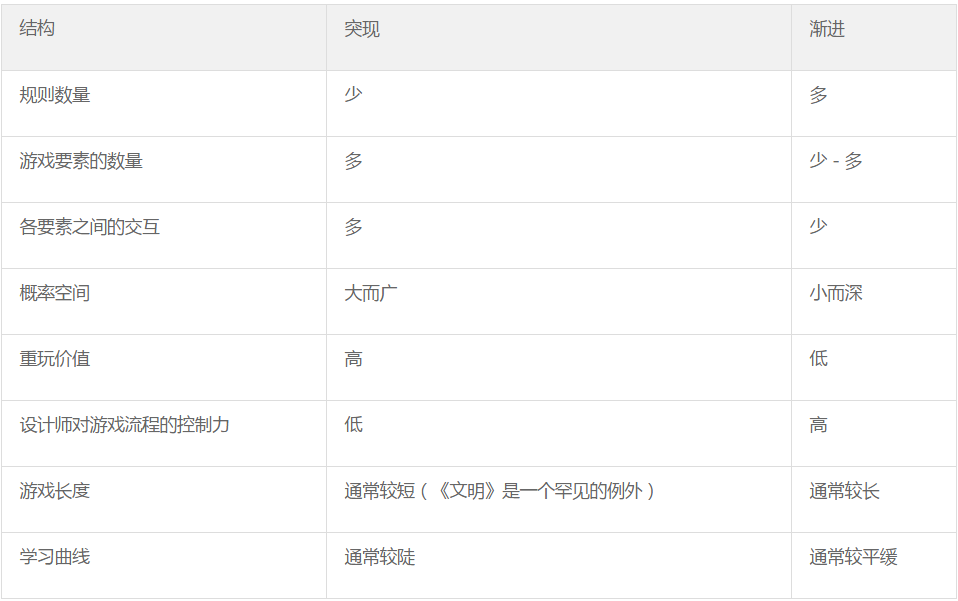Click the 通常较陡 cell
Viewport: 958px width, 601px height.
pos(558,565)
